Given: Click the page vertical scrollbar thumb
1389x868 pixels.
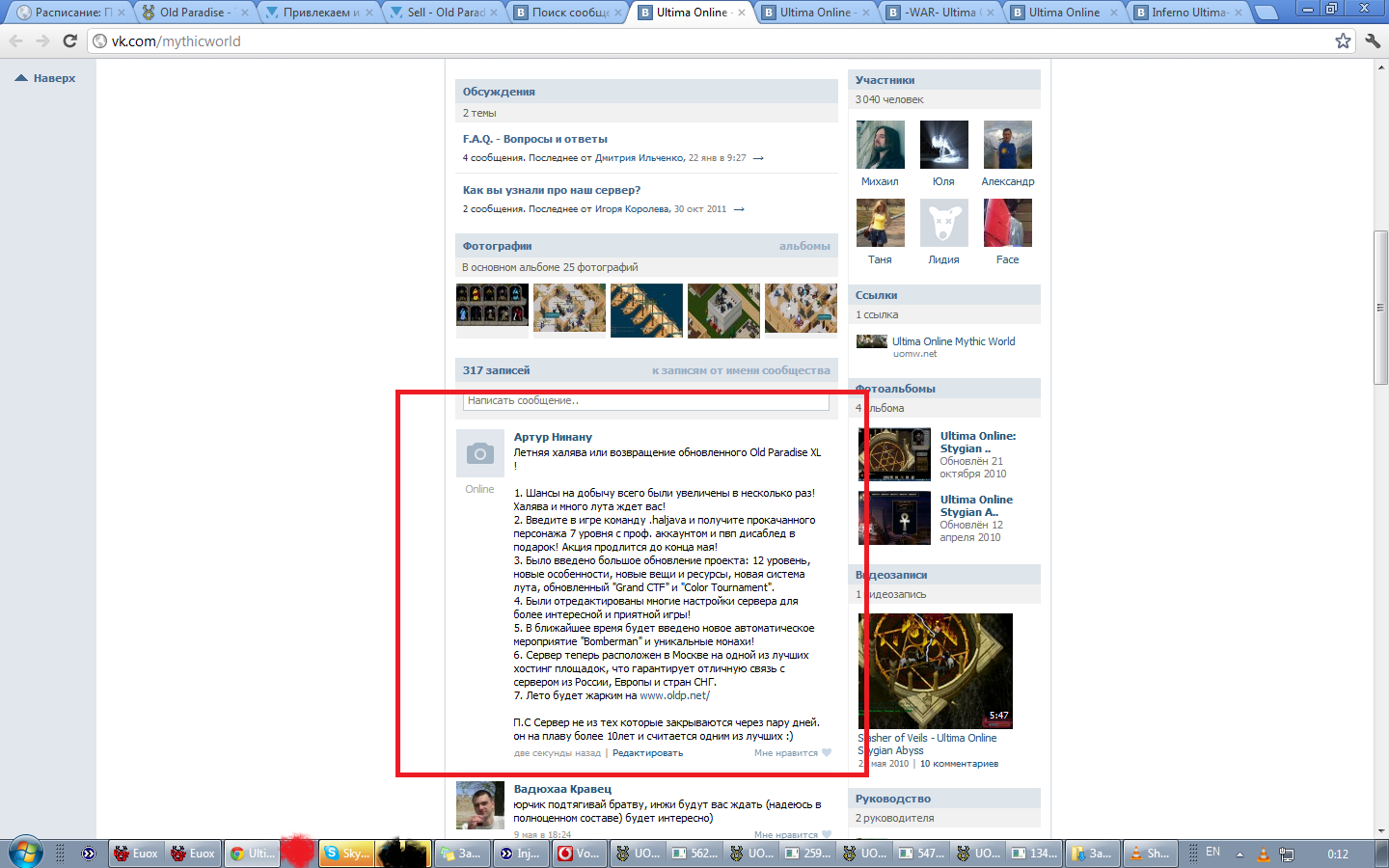Looking at the screenshot, I should pos(1380,307).
